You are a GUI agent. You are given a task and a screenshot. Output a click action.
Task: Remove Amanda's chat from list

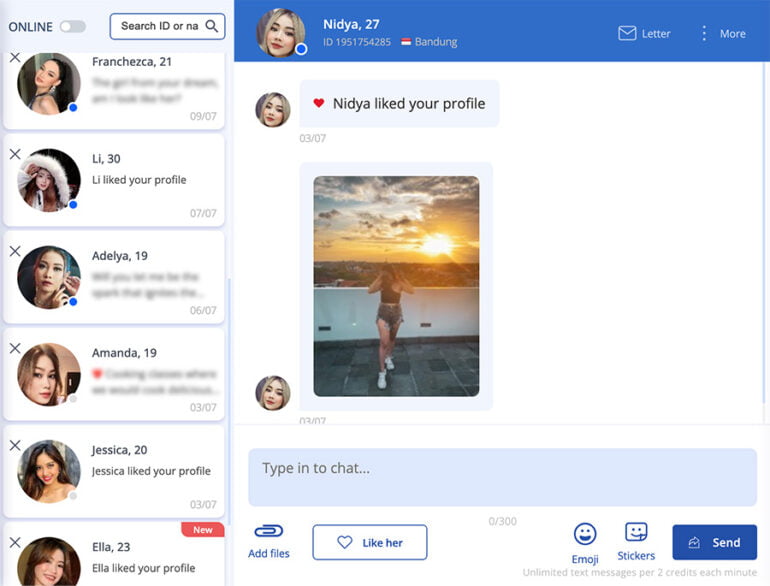tap(15, 348)
